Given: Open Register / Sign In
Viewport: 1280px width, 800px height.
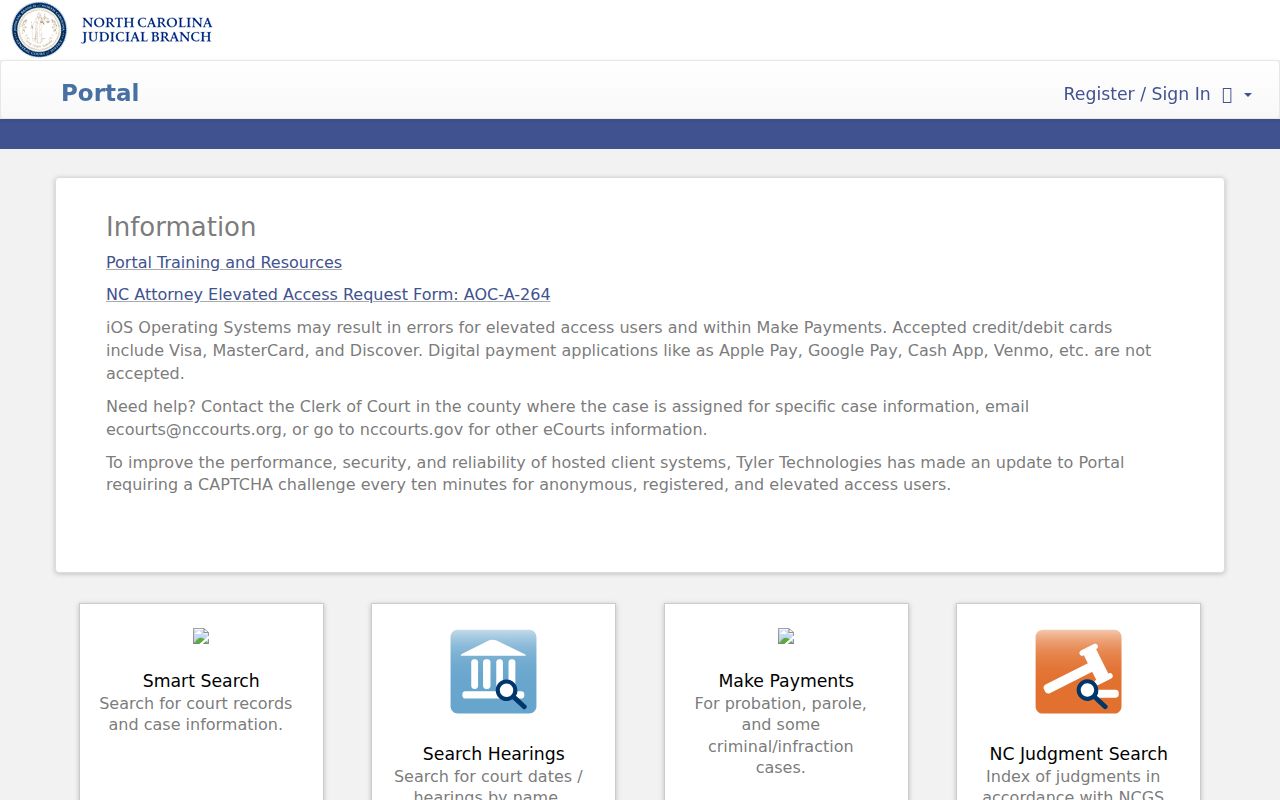Looking at the screenshot, I should pyautogui.click(x=1136, y=94).
